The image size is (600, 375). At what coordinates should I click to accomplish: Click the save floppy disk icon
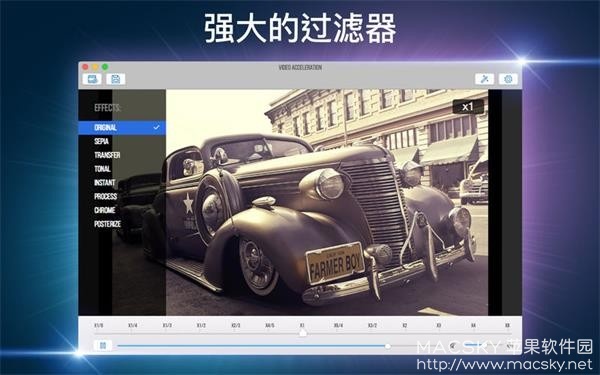click(116, 79)
